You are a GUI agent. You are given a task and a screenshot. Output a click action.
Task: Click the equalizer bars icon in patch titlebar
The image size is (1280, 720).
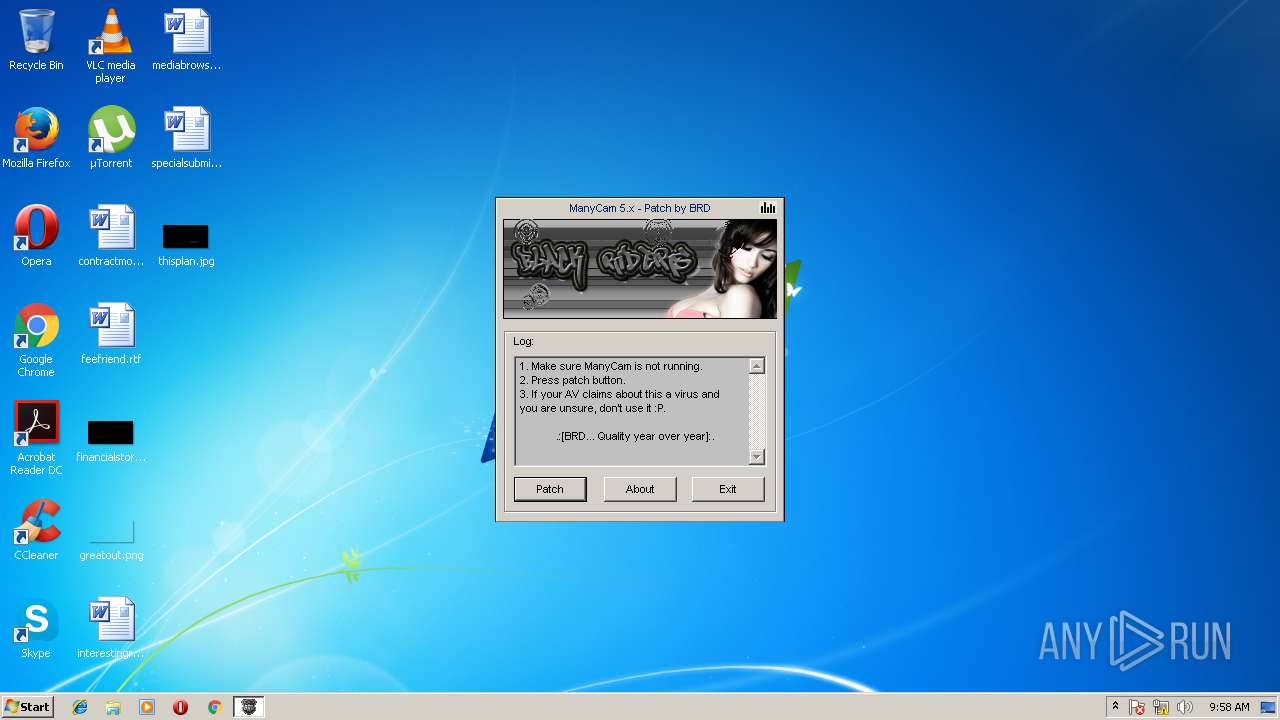point(767,208)
